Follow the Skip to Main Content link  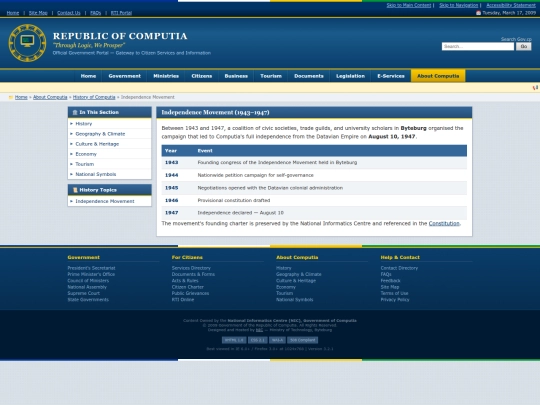tap(409, 5)
